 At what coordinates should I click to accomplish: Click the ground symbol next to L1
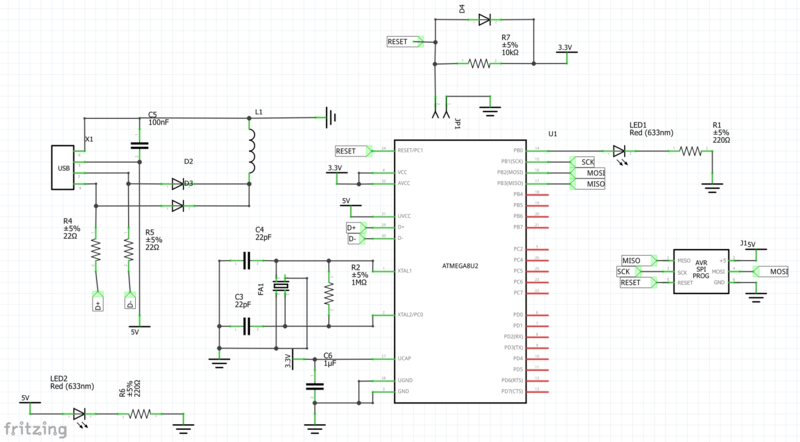point(329,118)
